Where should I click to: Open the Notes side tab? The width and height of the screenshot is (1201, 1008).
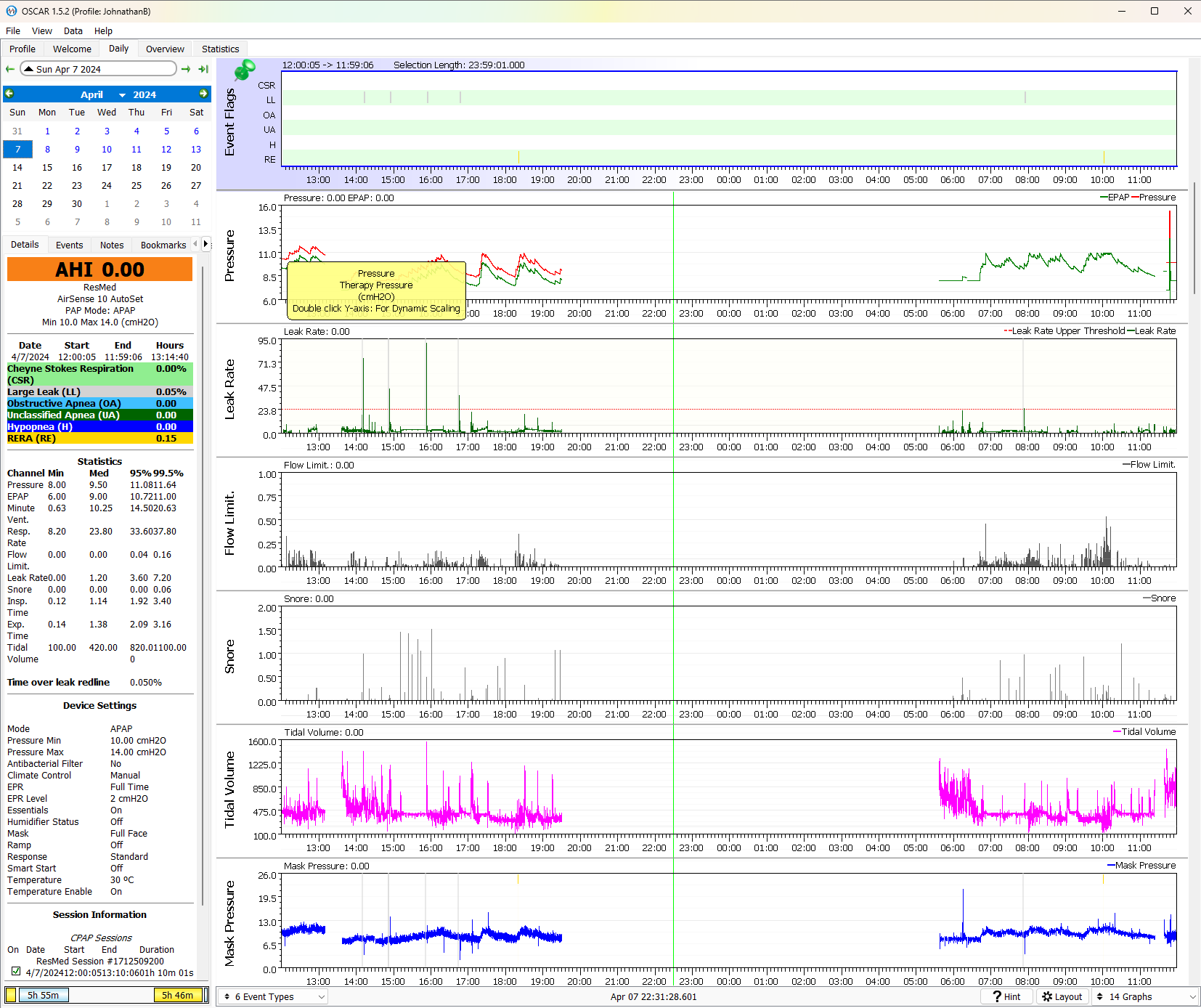[x=112, y=245]
